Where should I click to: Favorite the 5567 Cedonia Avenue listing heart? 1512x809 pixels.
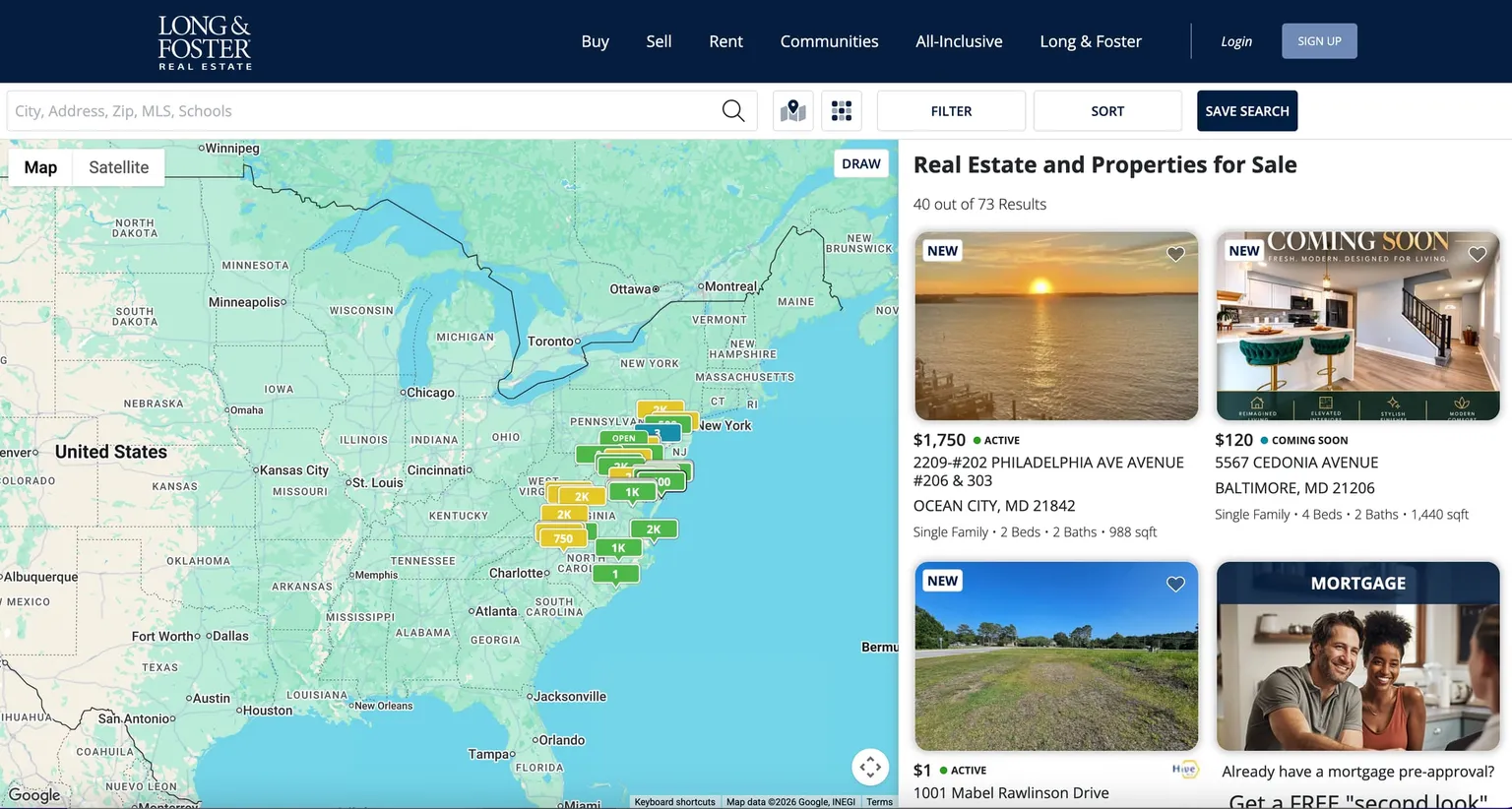1478,254
